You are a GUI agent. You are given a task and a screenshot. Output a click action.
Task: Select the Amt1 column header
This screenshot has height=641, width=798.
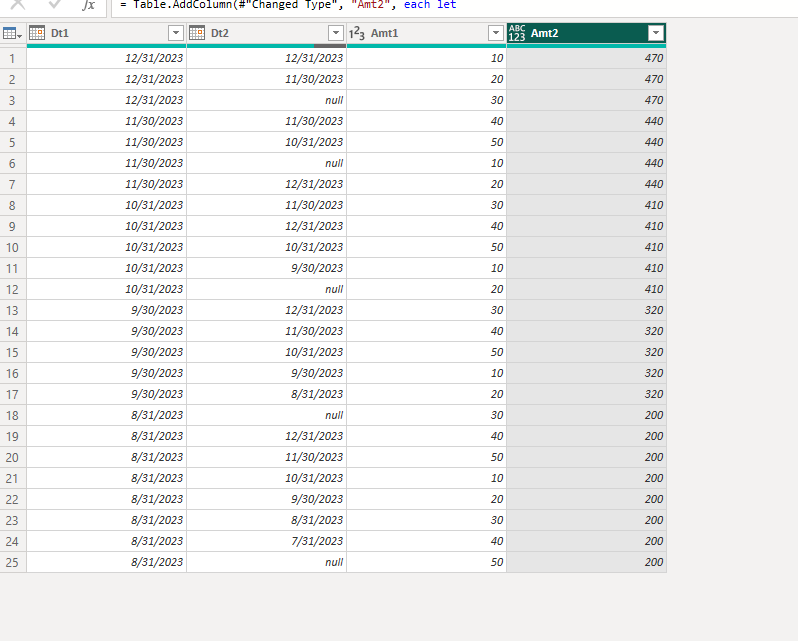pyautogui.click(x=426, y=33)
